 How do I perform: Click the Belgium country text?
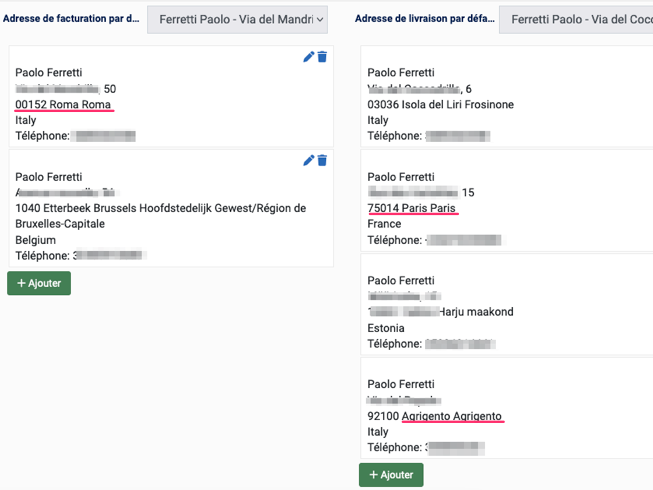(37, 240)
